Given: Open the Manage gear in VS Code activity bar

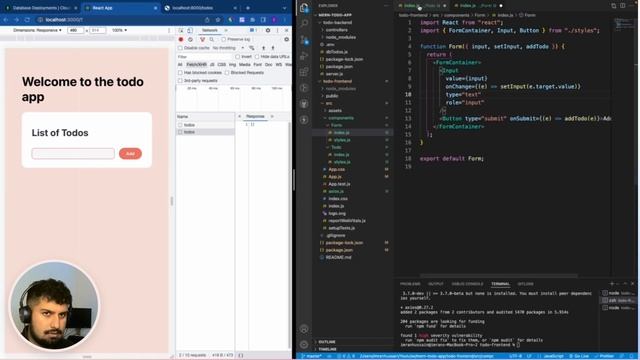Looking at the screenshot, I should 304,345.
